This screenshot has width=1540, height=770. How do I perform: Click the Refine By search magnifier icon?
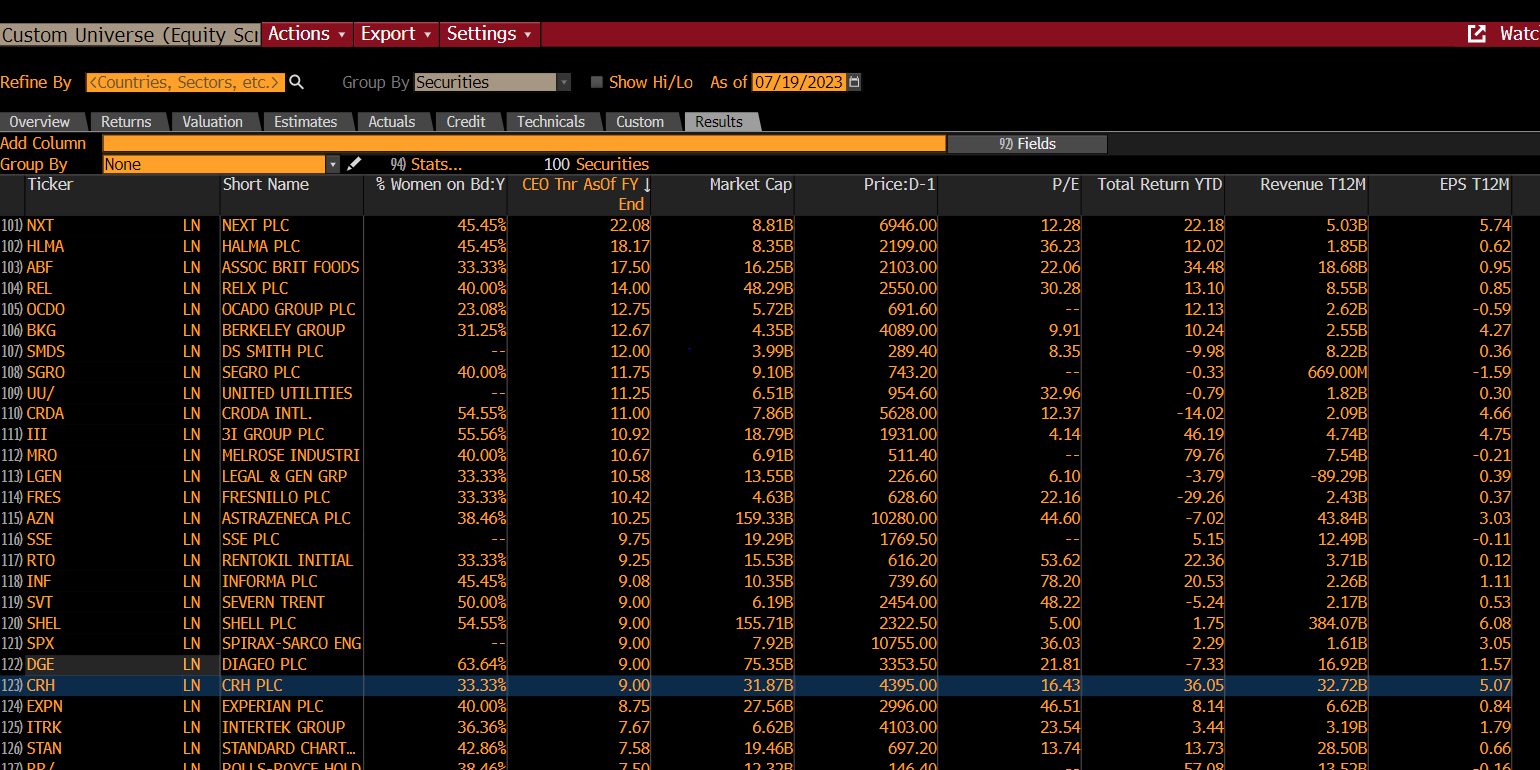coord(296,82)
